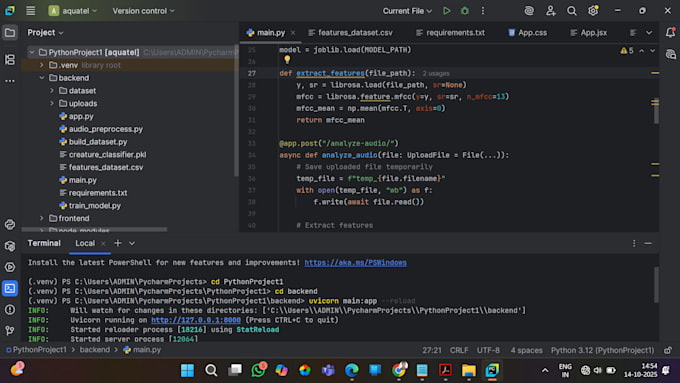
Task: Hide the Terminal panel
Action: pyautogui.click(x=648, y=243)
